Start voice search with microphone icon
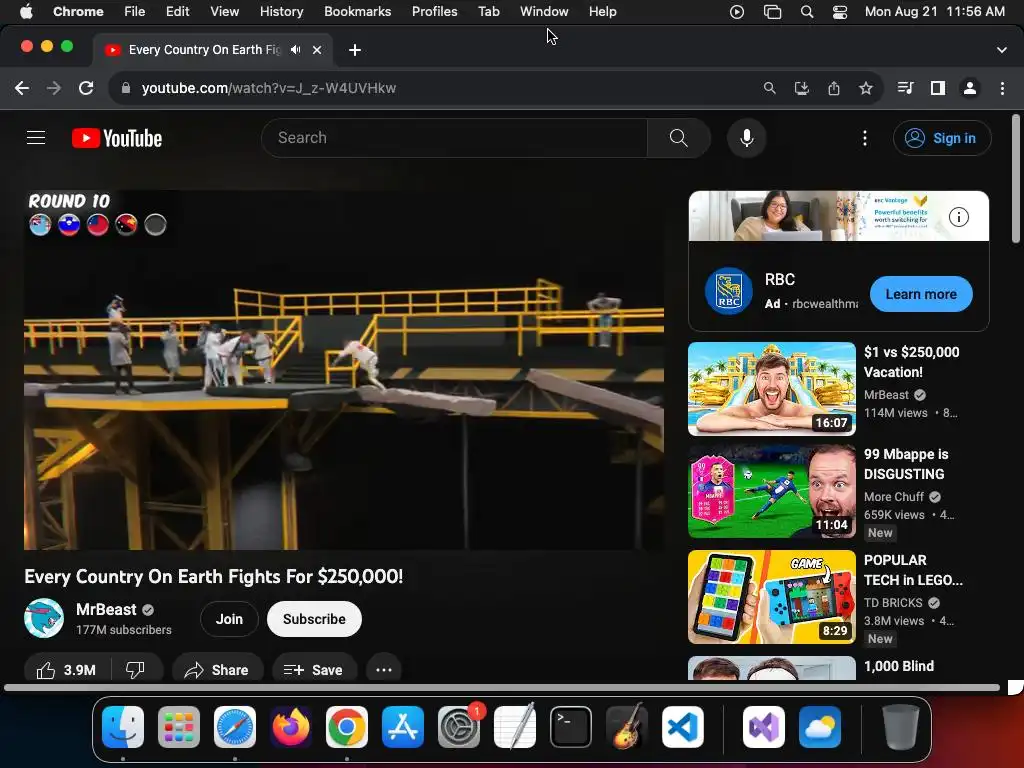The height and width of the screenshot is (768, 1024). coord(746,138)
